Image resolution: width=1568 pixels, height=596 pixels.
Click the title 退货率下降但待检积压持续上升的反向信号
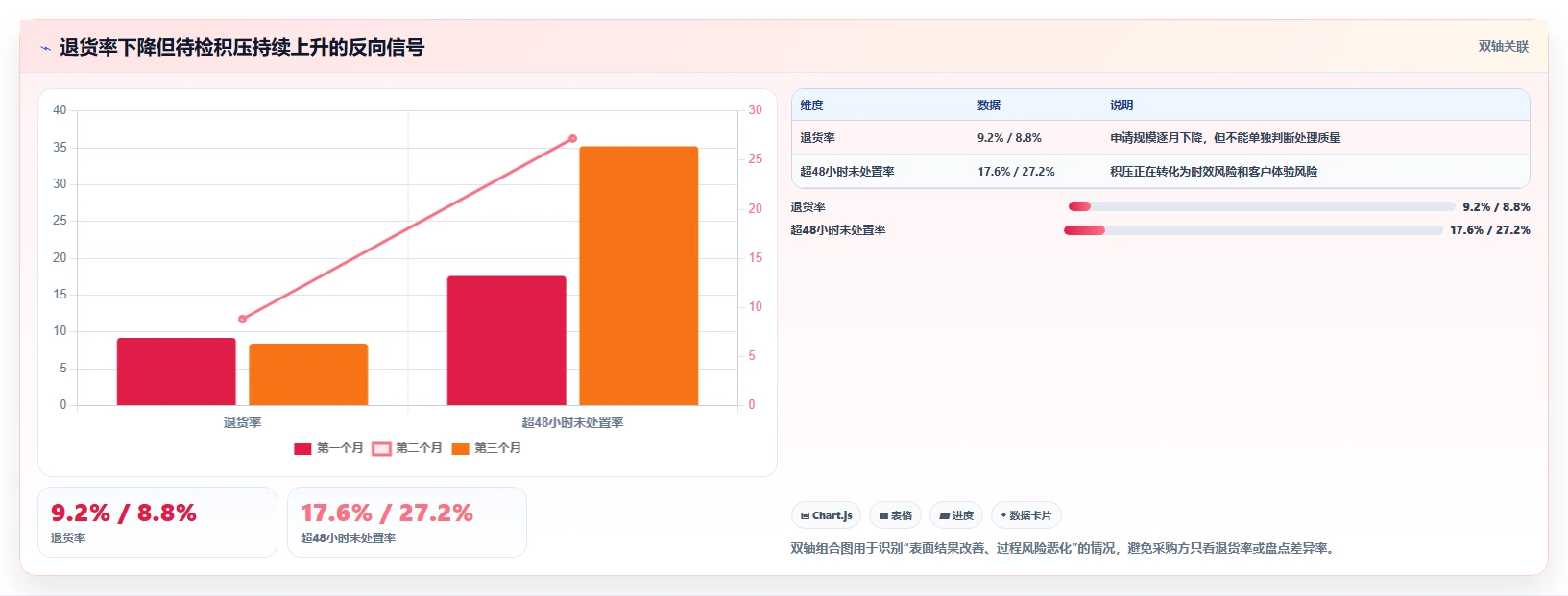242,47
